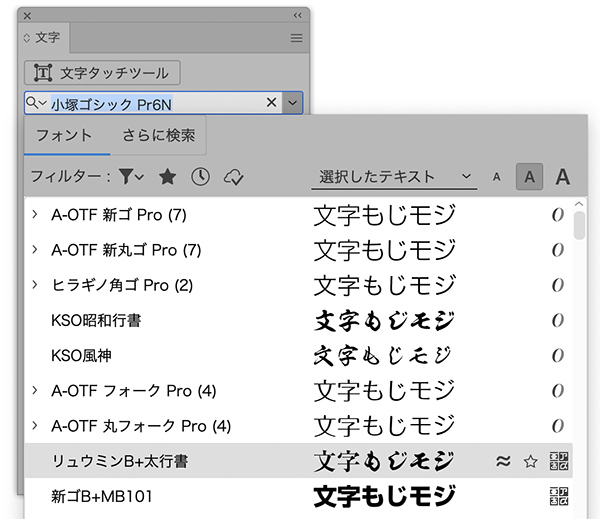Click OpenType icon on A-OTF 新丸ゴ Pro row

pos(558,250)
